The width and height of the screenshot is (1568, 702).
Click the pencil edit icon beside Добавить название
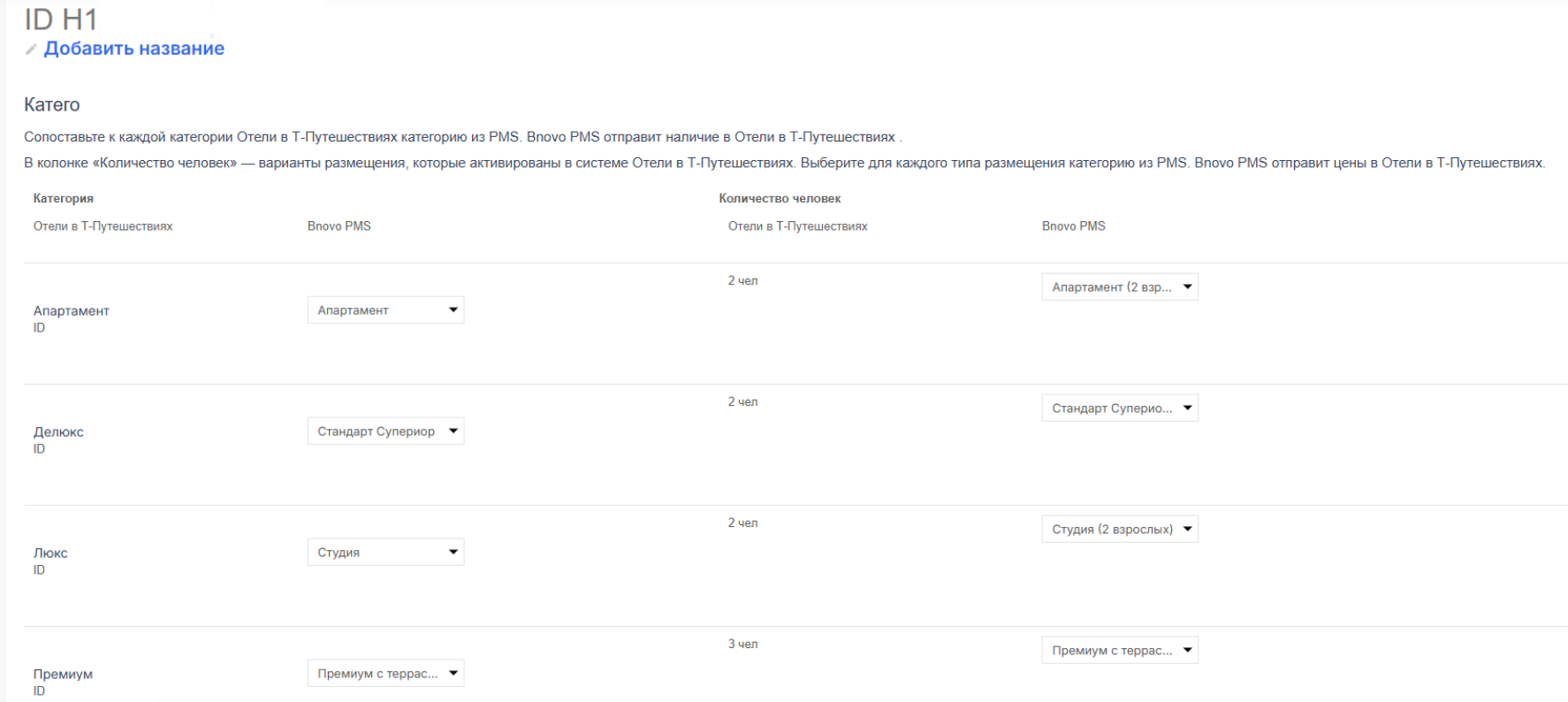click(x=31, y=50)
